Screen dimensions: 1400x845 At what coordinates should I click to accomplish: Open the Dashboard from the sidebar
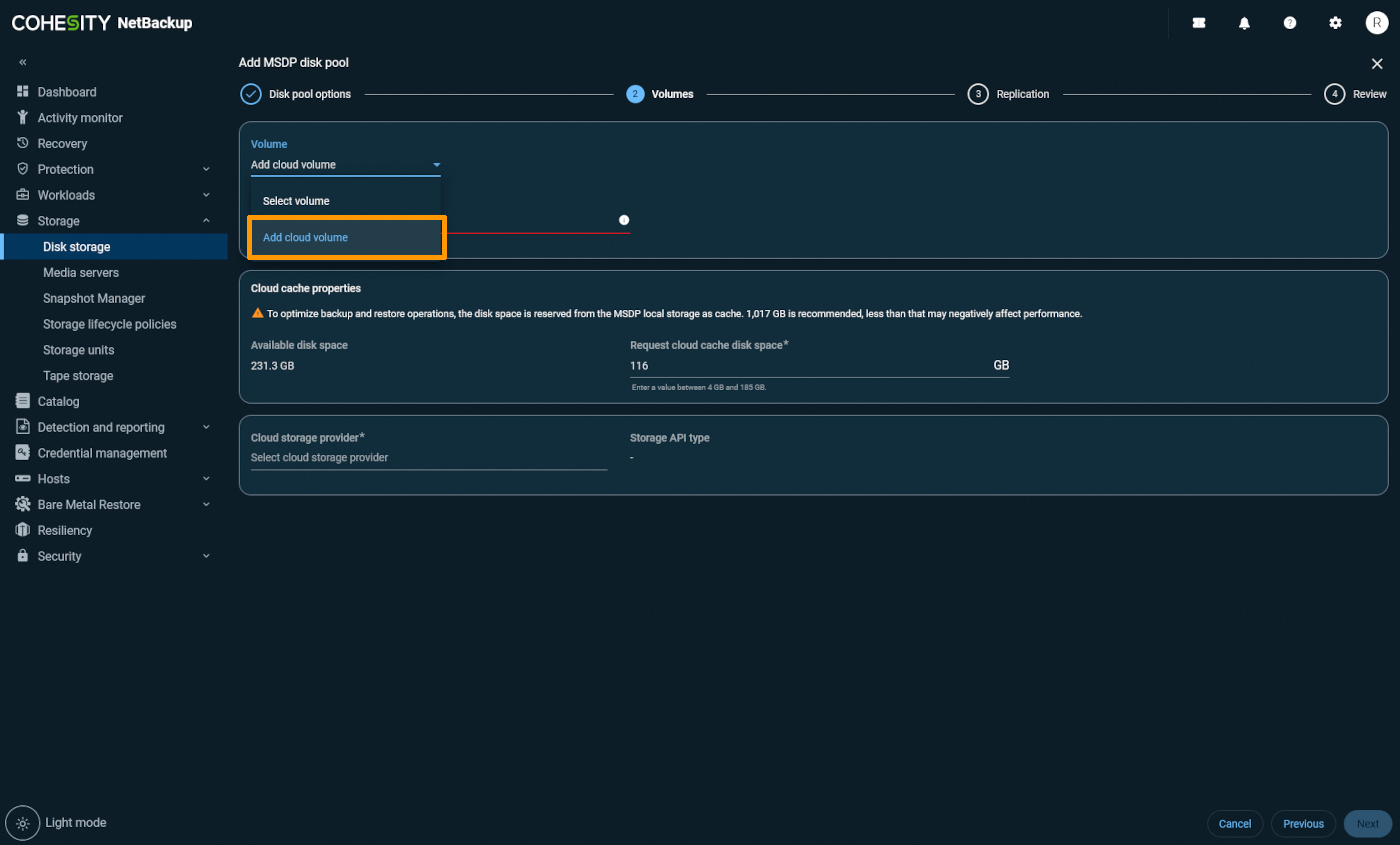64,91
